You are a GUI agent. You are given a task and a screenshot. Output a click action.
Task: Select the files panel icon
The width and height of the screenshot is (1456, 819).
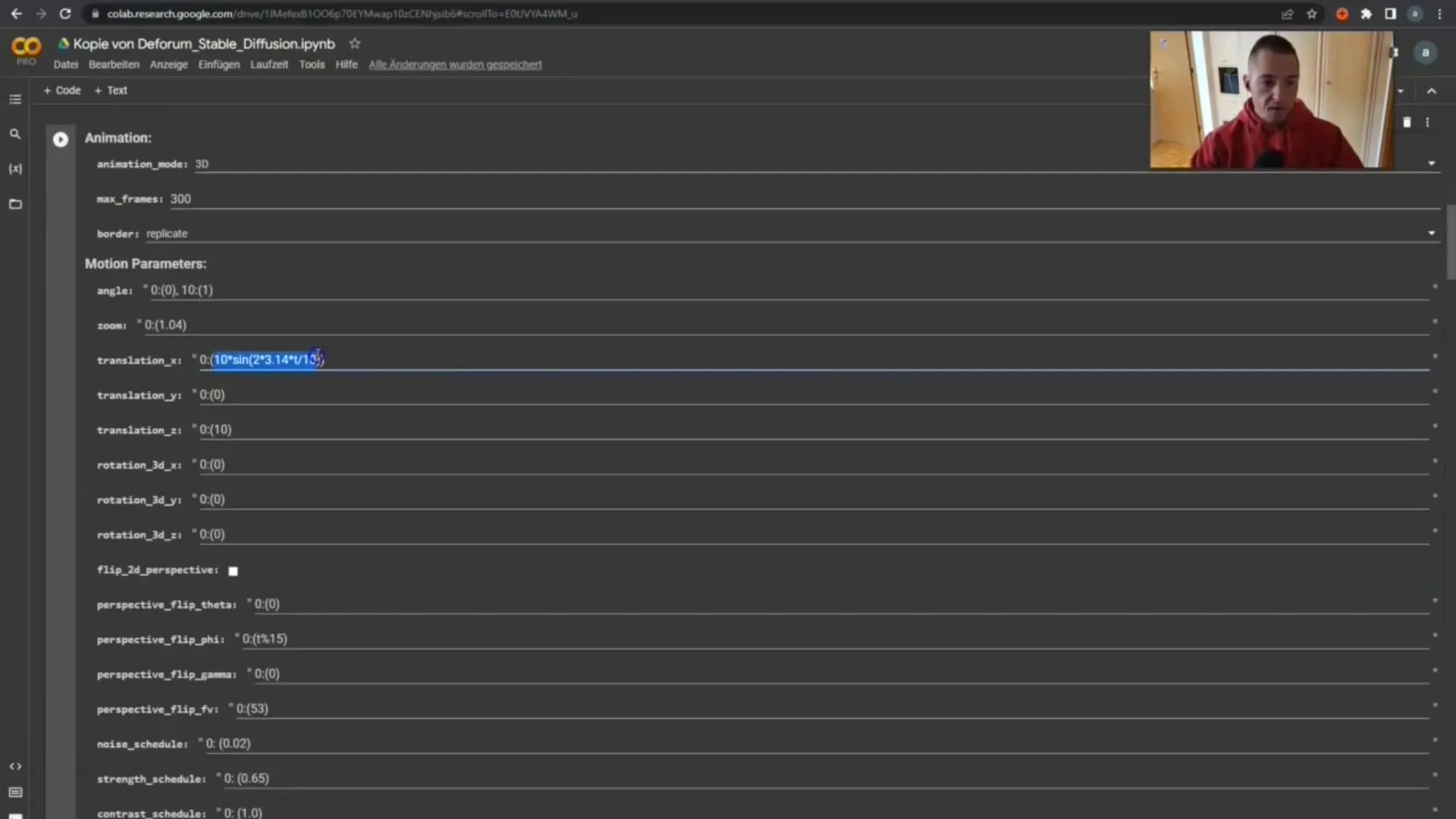click(x=15, y=203)
